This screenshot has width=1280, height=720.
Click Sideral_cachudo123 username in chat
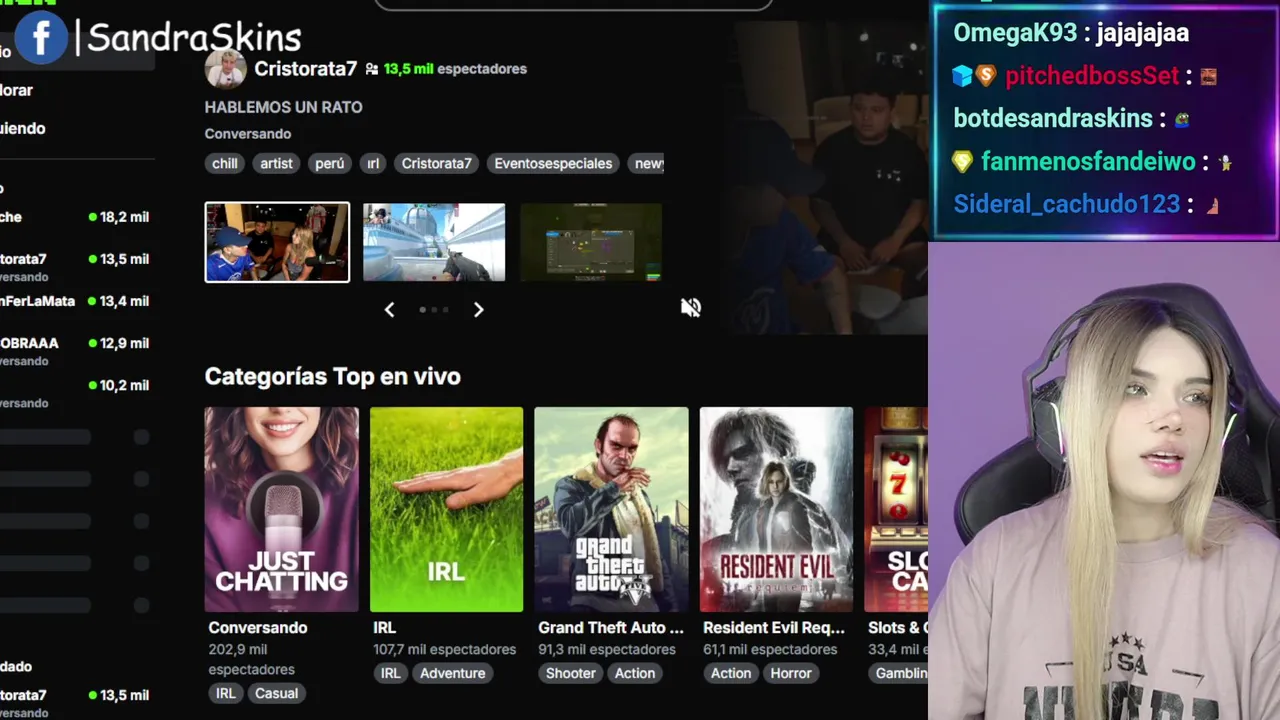pos(1067,204)
